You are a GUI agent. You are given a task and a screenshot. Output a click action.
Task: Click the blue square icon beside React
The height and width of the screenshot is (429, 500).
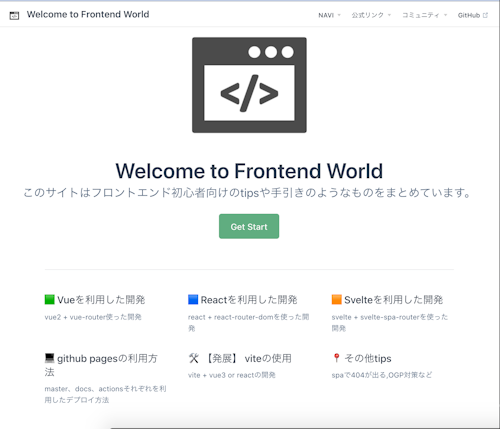[x=193, y=299]
